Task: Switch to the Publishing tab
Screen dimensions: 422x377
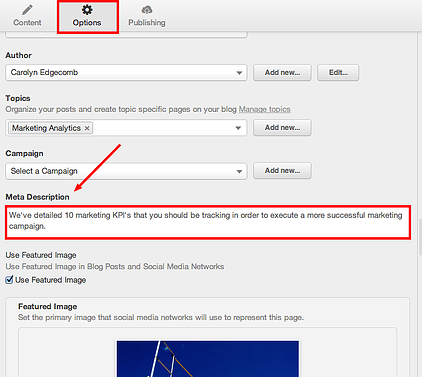Action: click(147, 16)
